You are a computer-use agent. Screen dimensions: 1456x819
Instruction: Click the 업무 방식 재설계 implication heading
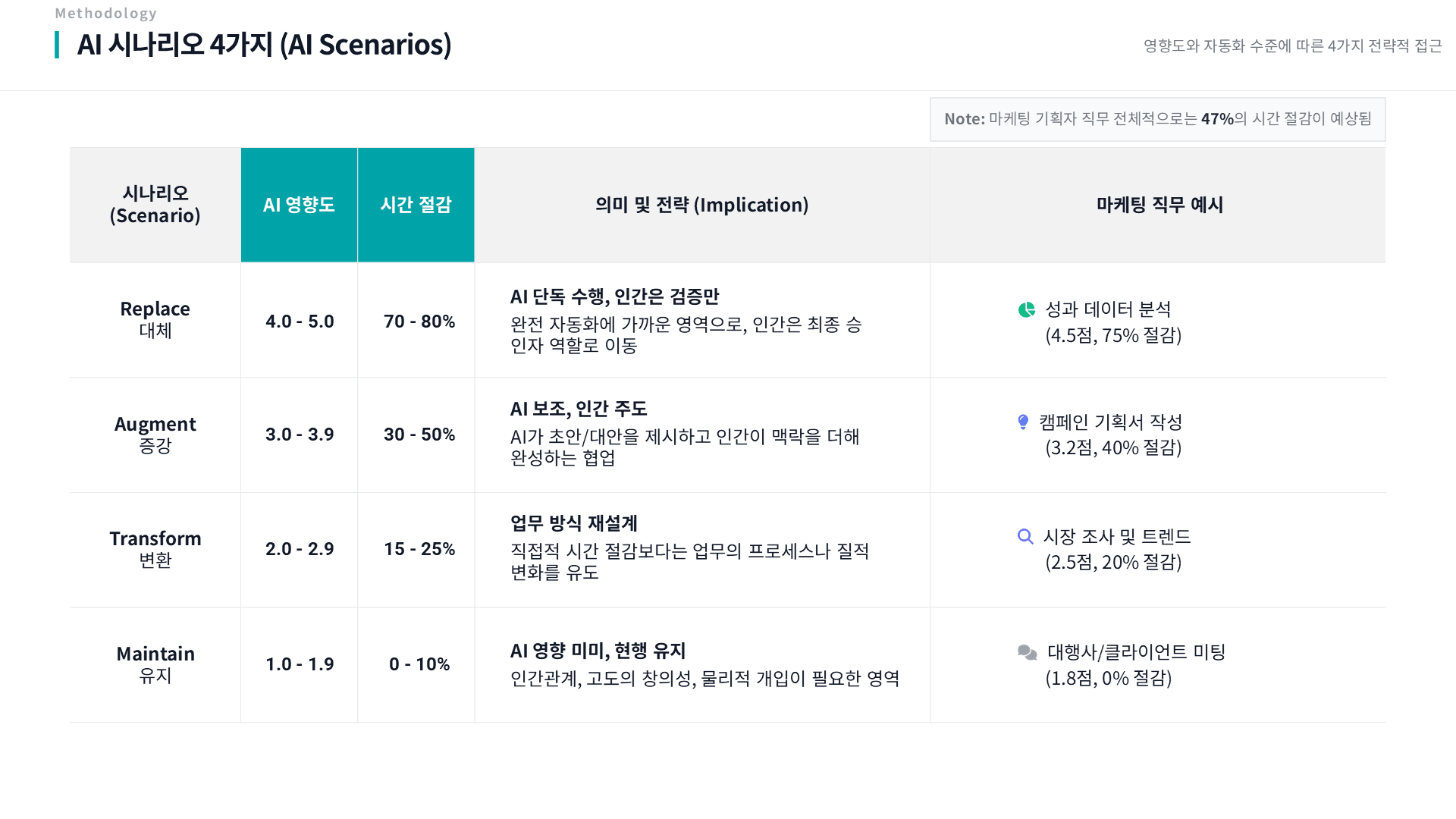[573, 523]
